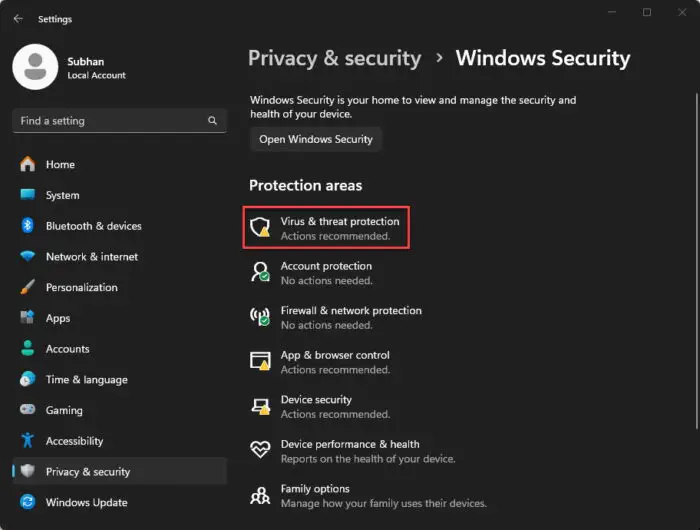Open Firewall & network protection
The width and height of the screenshot is (700, 530).
(336, 317)
